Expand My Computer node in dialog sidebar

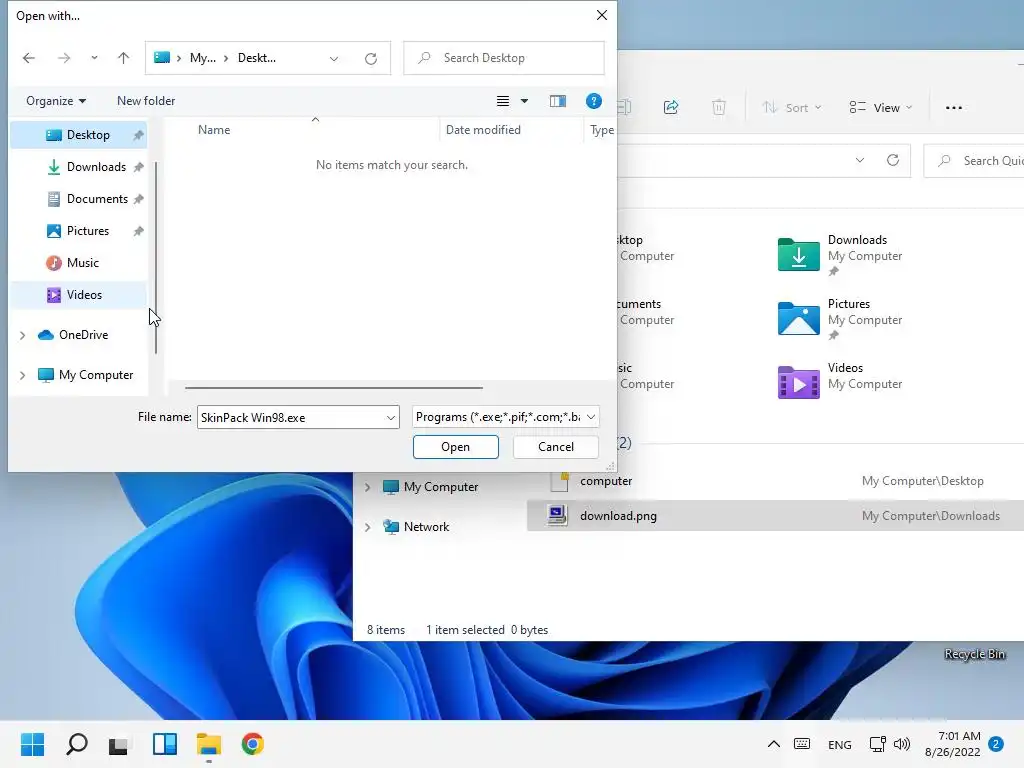point(23,376)
